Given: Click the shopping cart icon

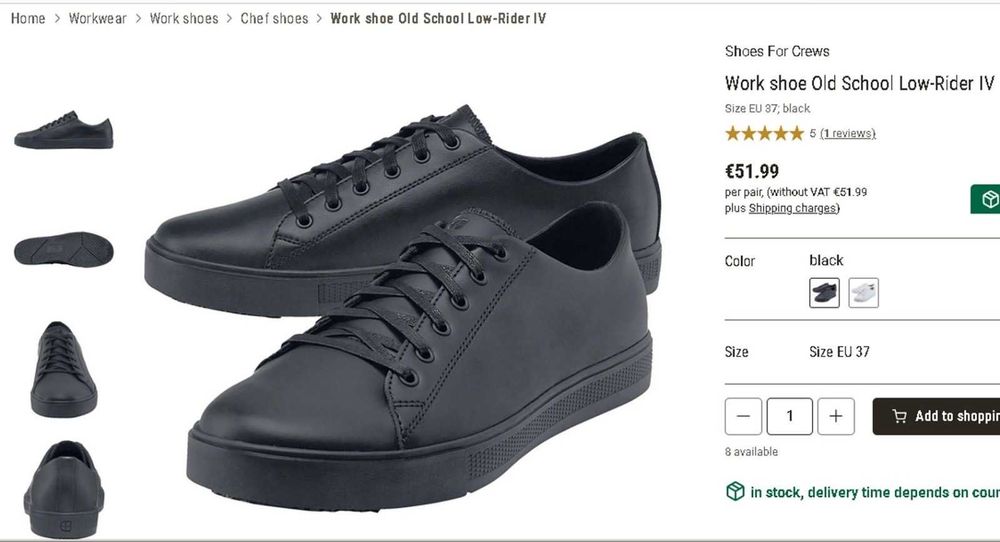Looking at the screenshot, I should (x=900, y=417).
